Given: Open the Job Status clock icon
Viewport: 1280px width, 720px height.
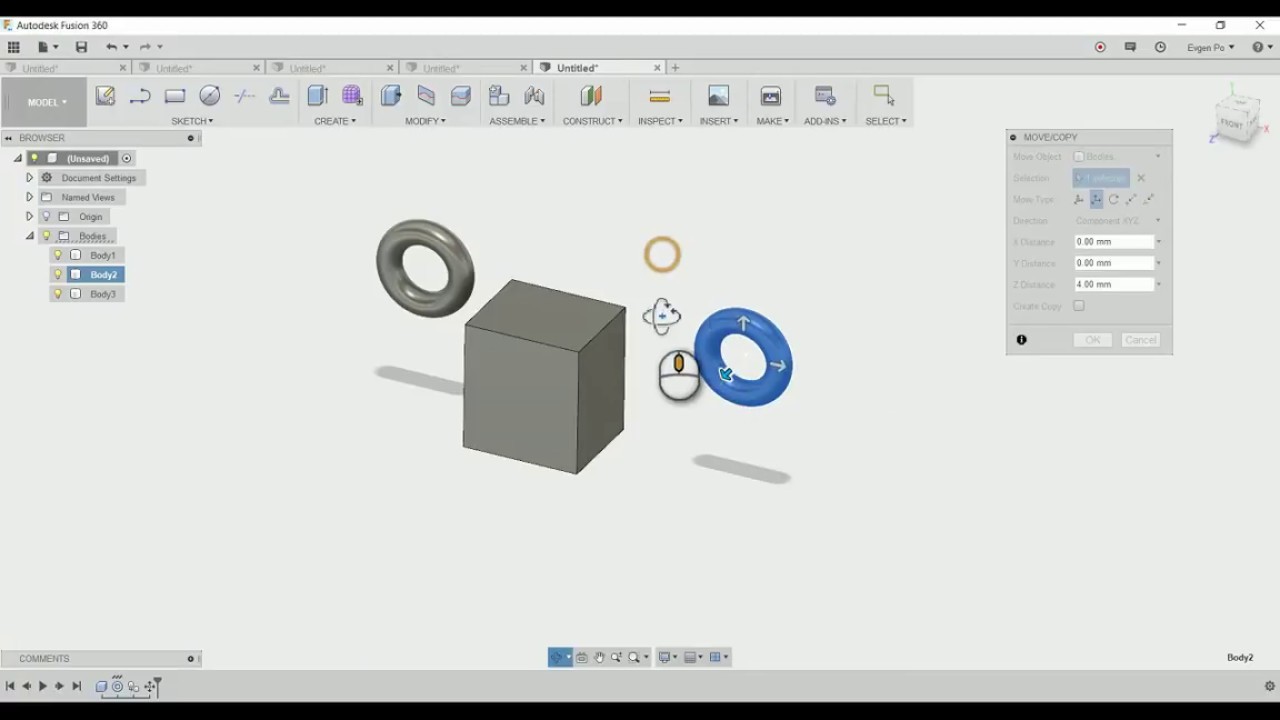Looking at the screenshot, I should pos(1160,47).
